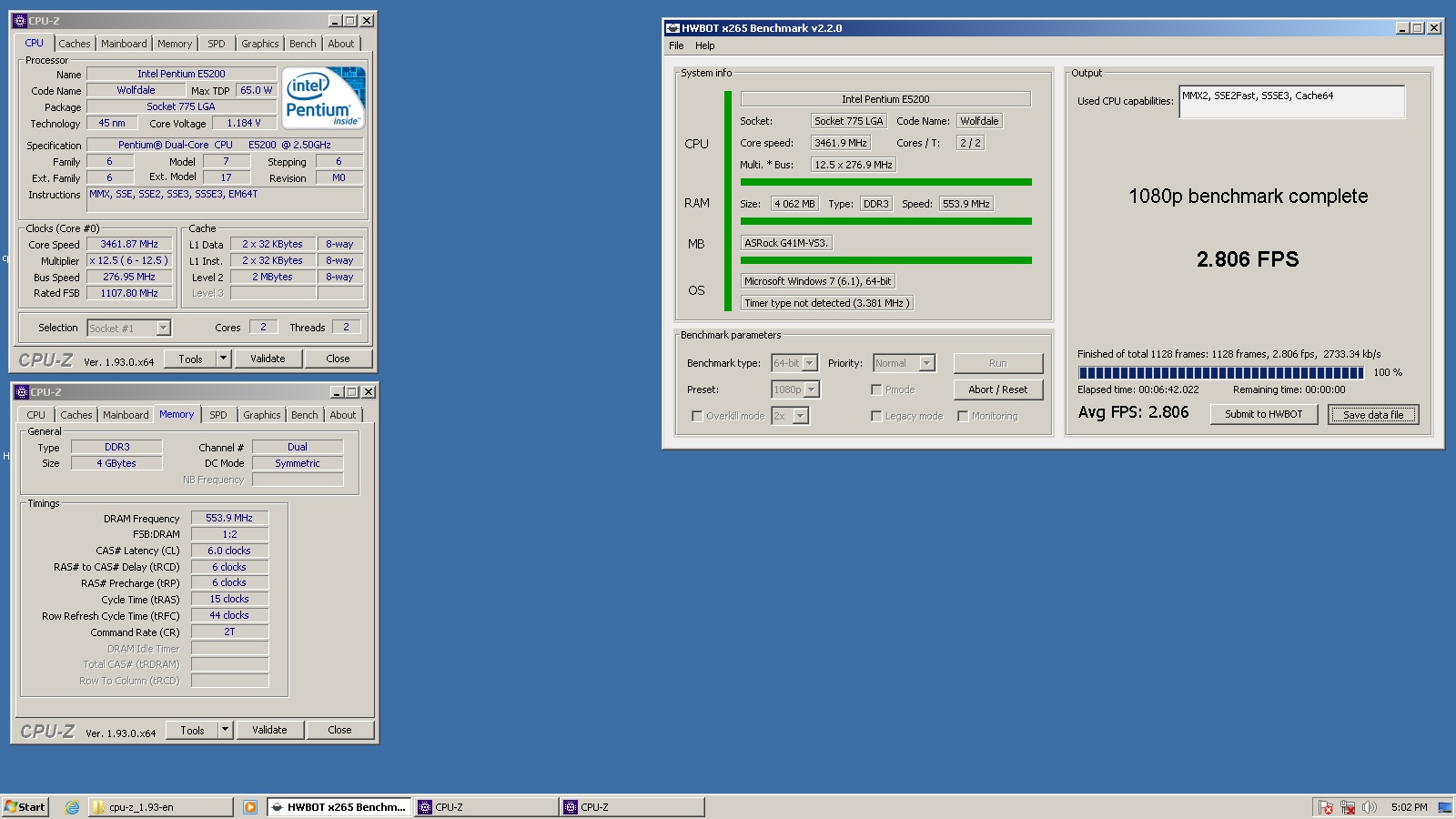Click the blue benchmark progress bar

pos(1220,372)
